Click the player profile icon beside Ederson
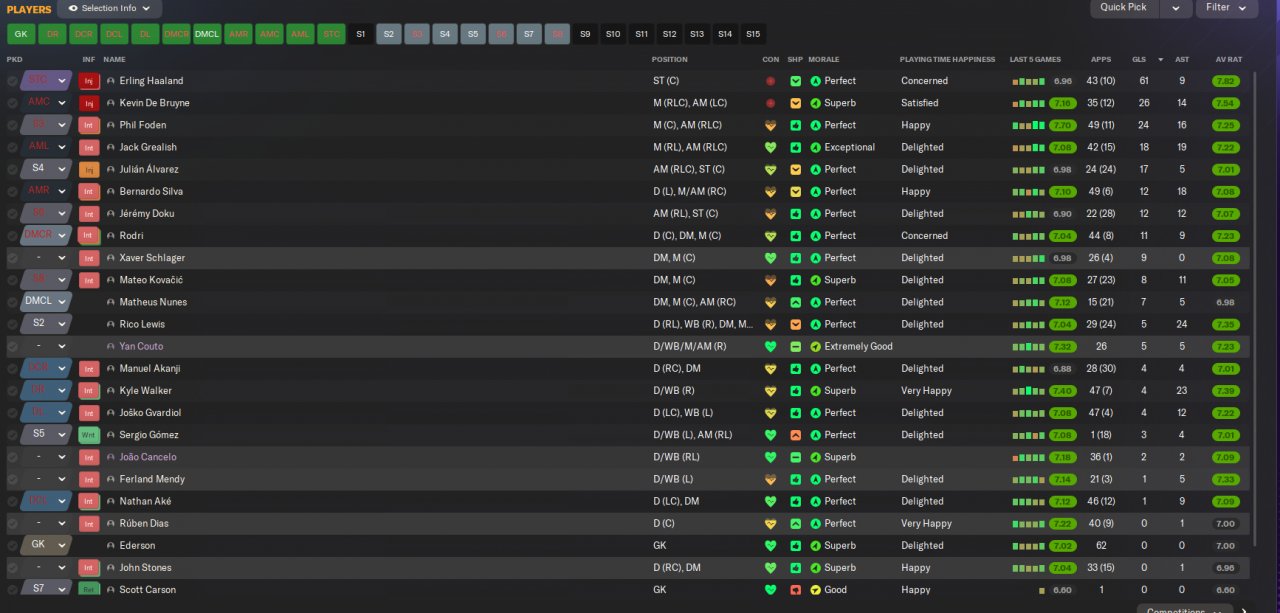 pyautogui.click(x=111, y=546)
